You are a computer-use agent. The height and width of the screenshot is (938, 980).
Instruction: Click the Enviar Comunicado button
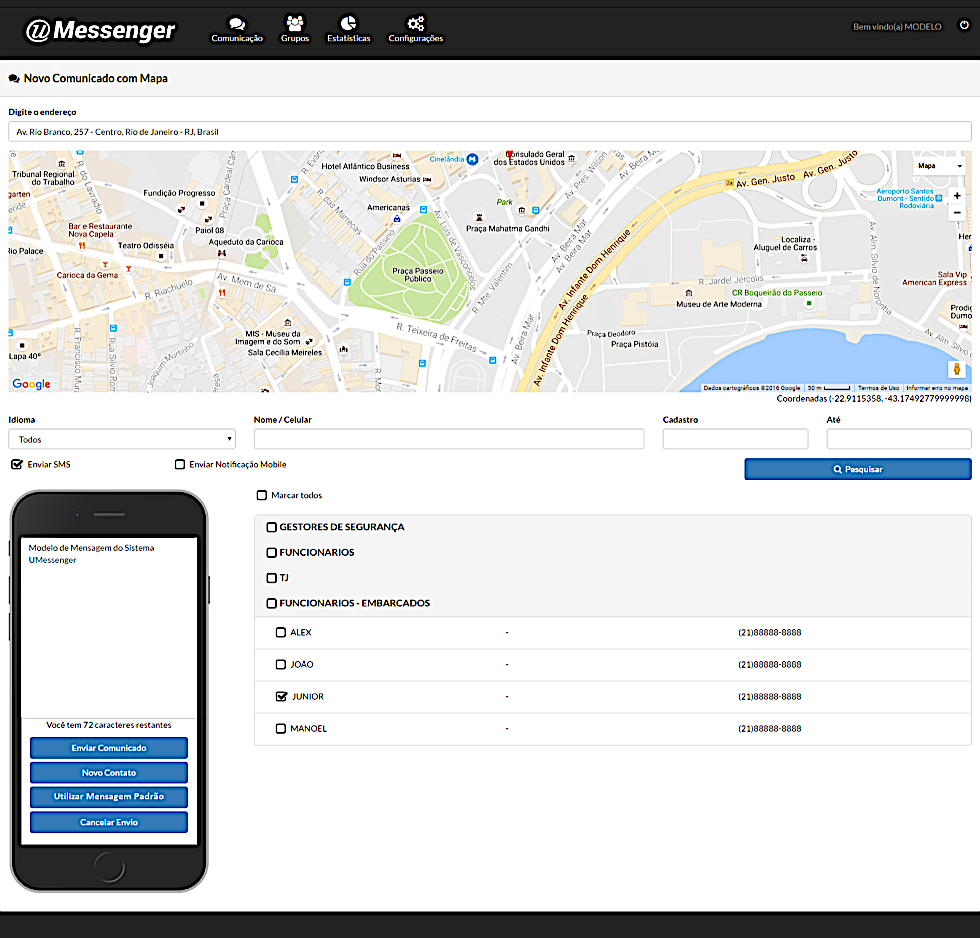coord(109,748)
